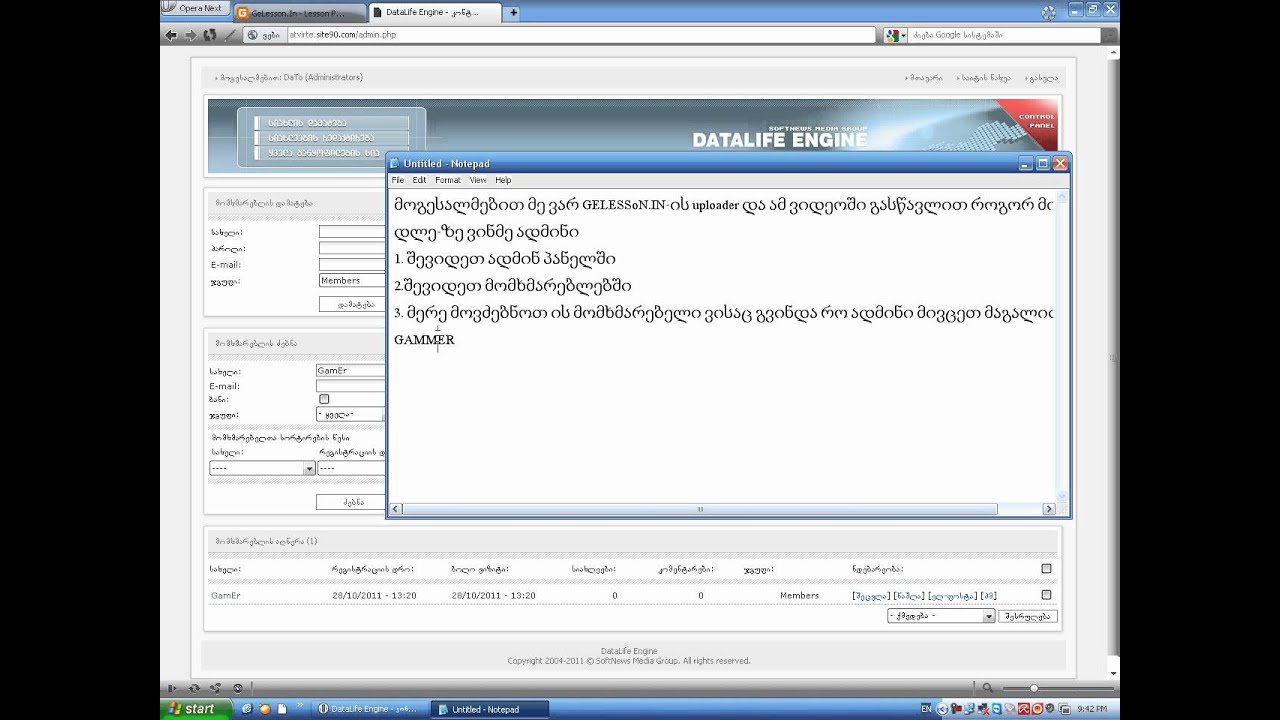Toggle the ban checkbox in user search form
Image resolution: width=1280 pixels, height=720 pixels.
[x=324, y=399]
